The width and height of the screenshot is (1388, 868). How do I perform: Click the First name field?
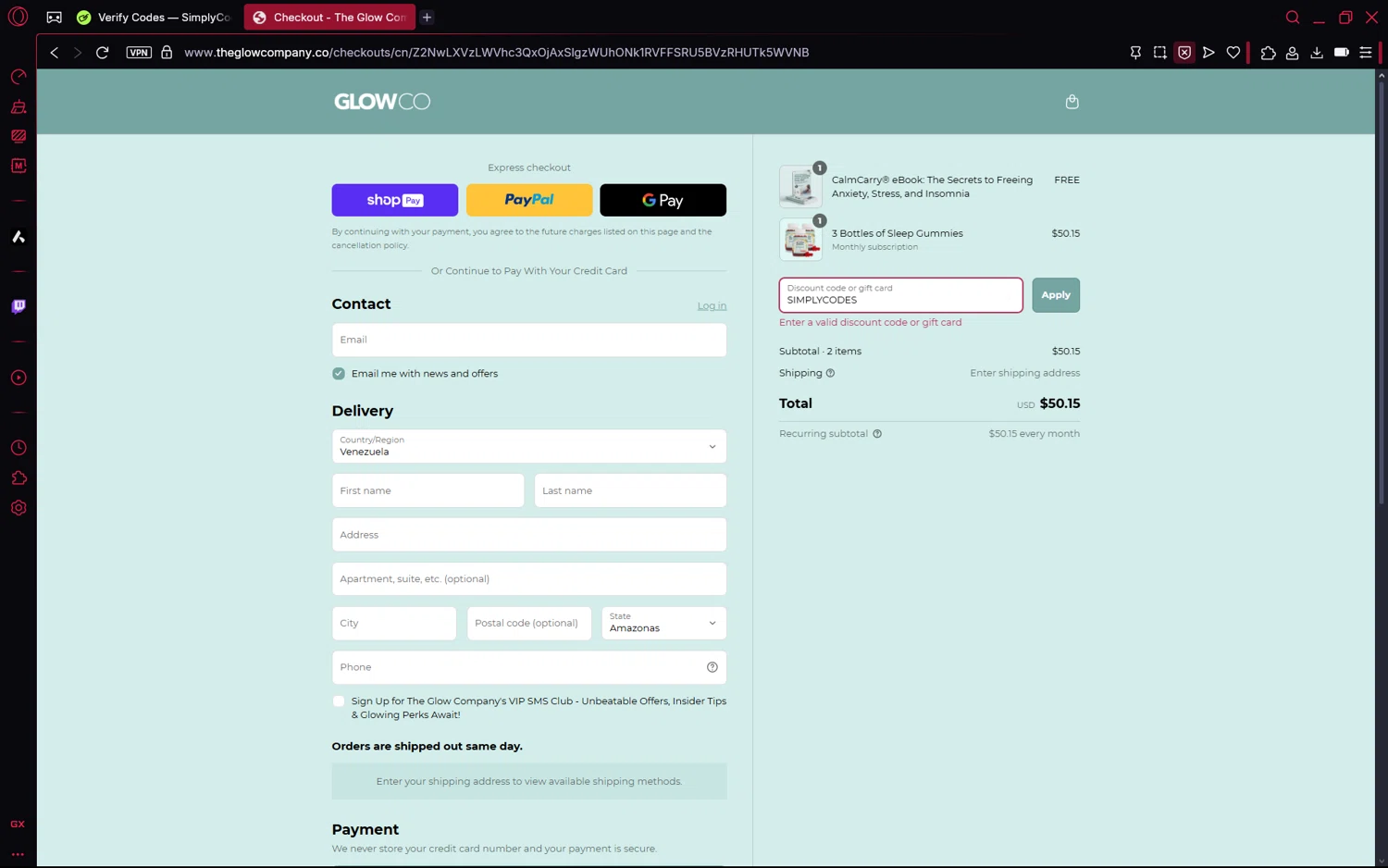point(428,490)
